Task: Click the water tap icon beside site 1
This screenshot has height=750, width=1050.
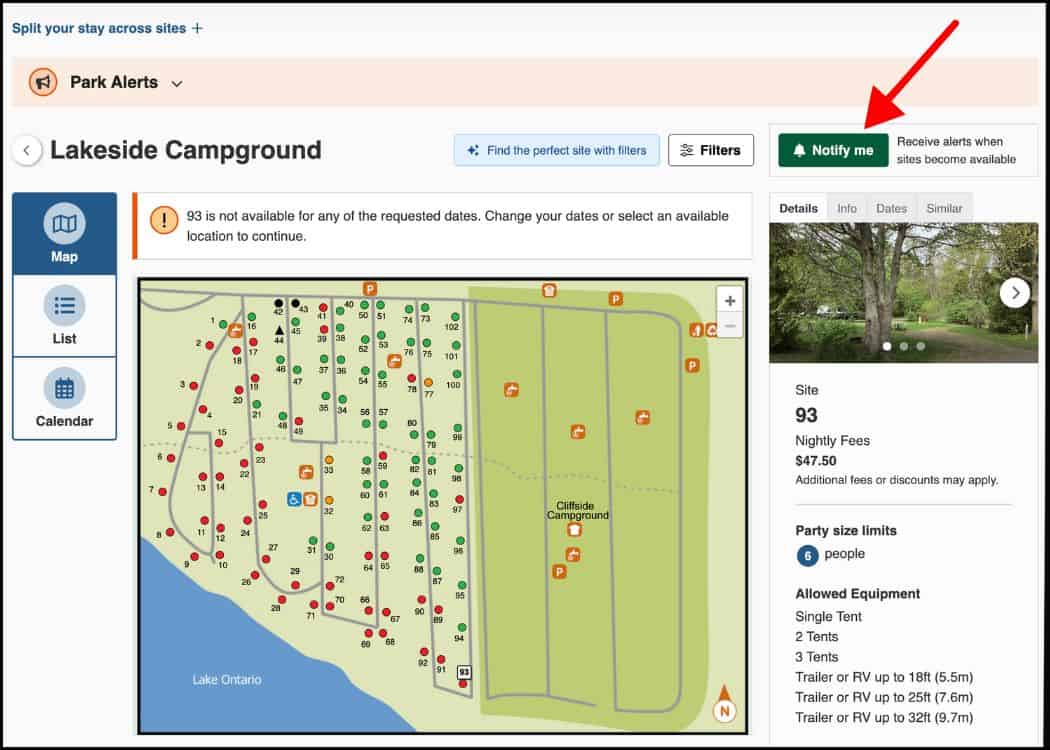Action: click(x=235, y=330)
